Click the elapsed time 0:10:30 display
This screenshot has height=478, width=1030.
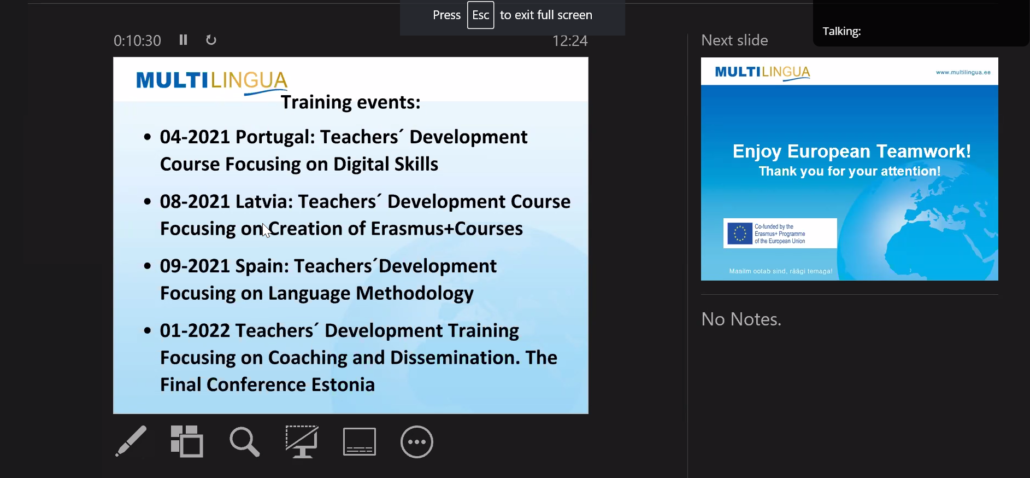(137, 41)
